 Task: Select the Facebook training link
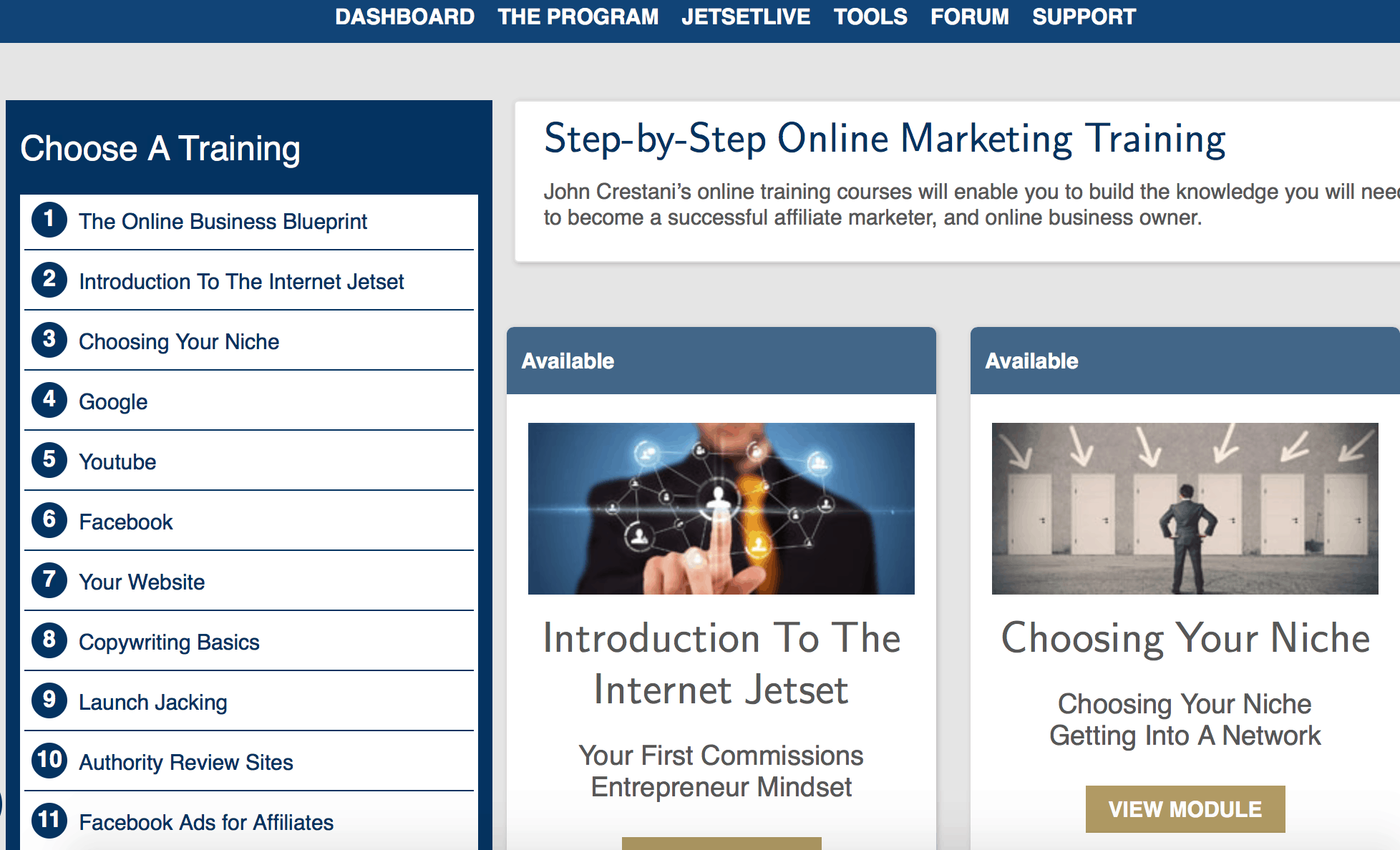[126, 522]
